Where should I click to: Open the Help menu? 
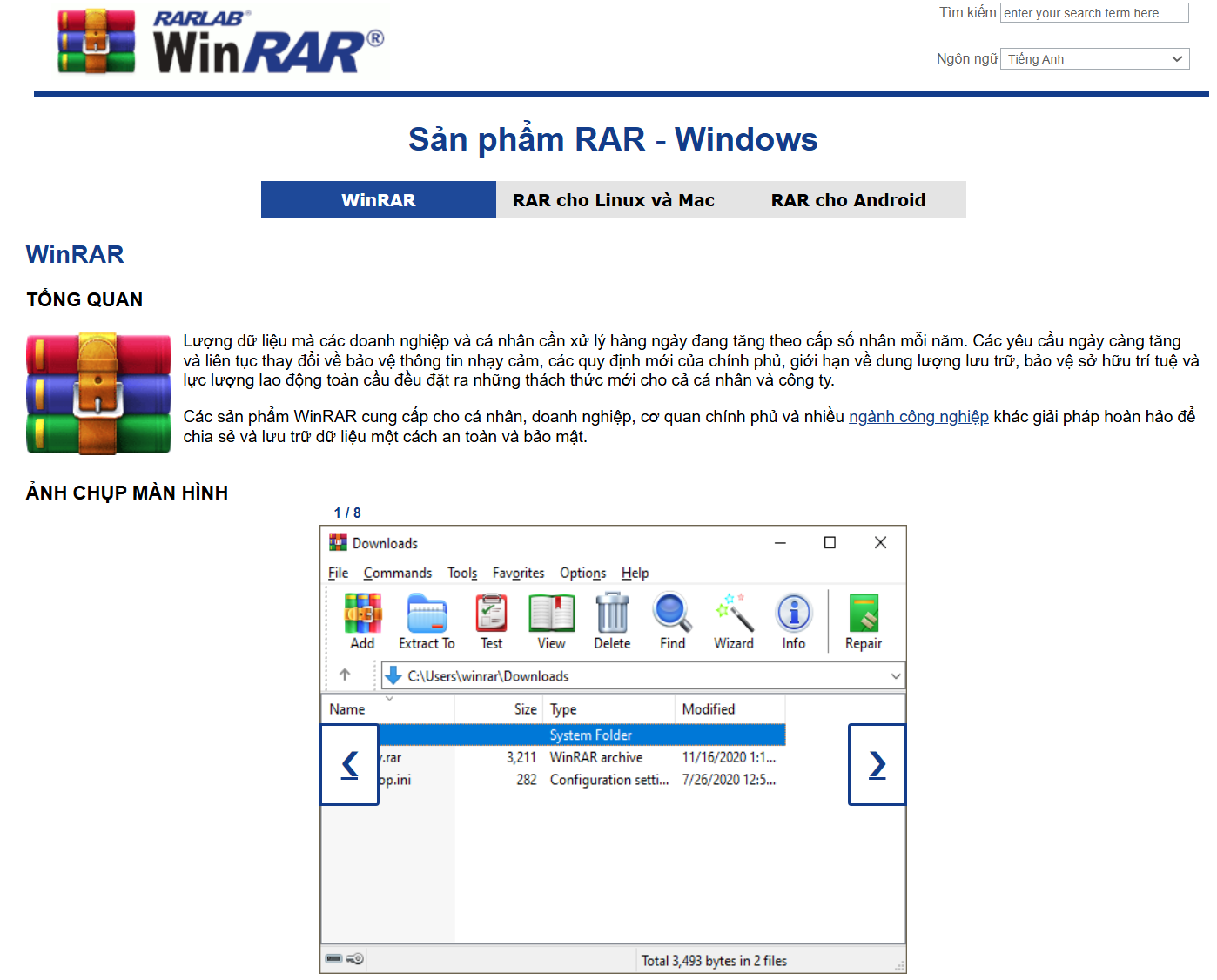click(635, 573)
